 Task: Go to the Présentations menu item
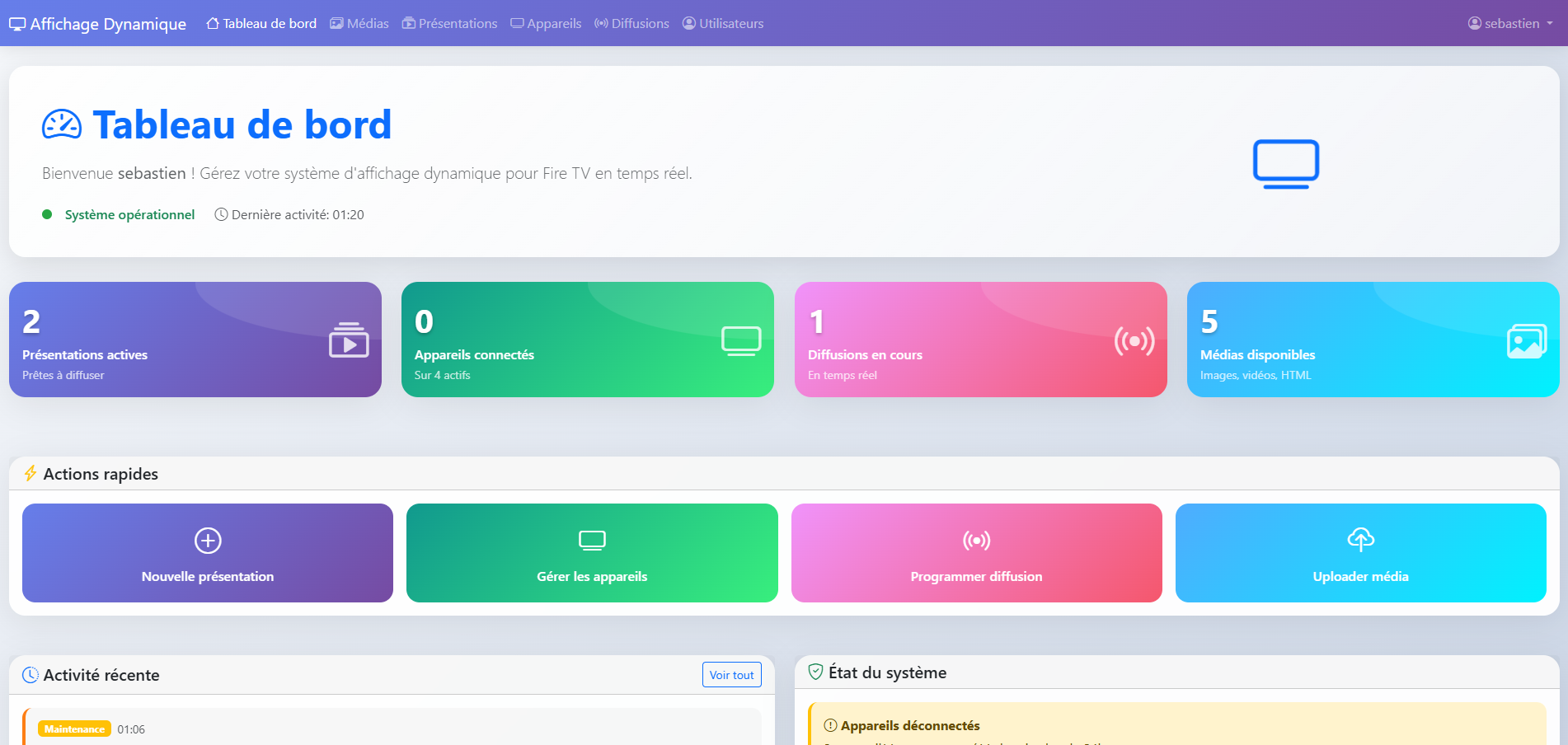click(449, 23)
